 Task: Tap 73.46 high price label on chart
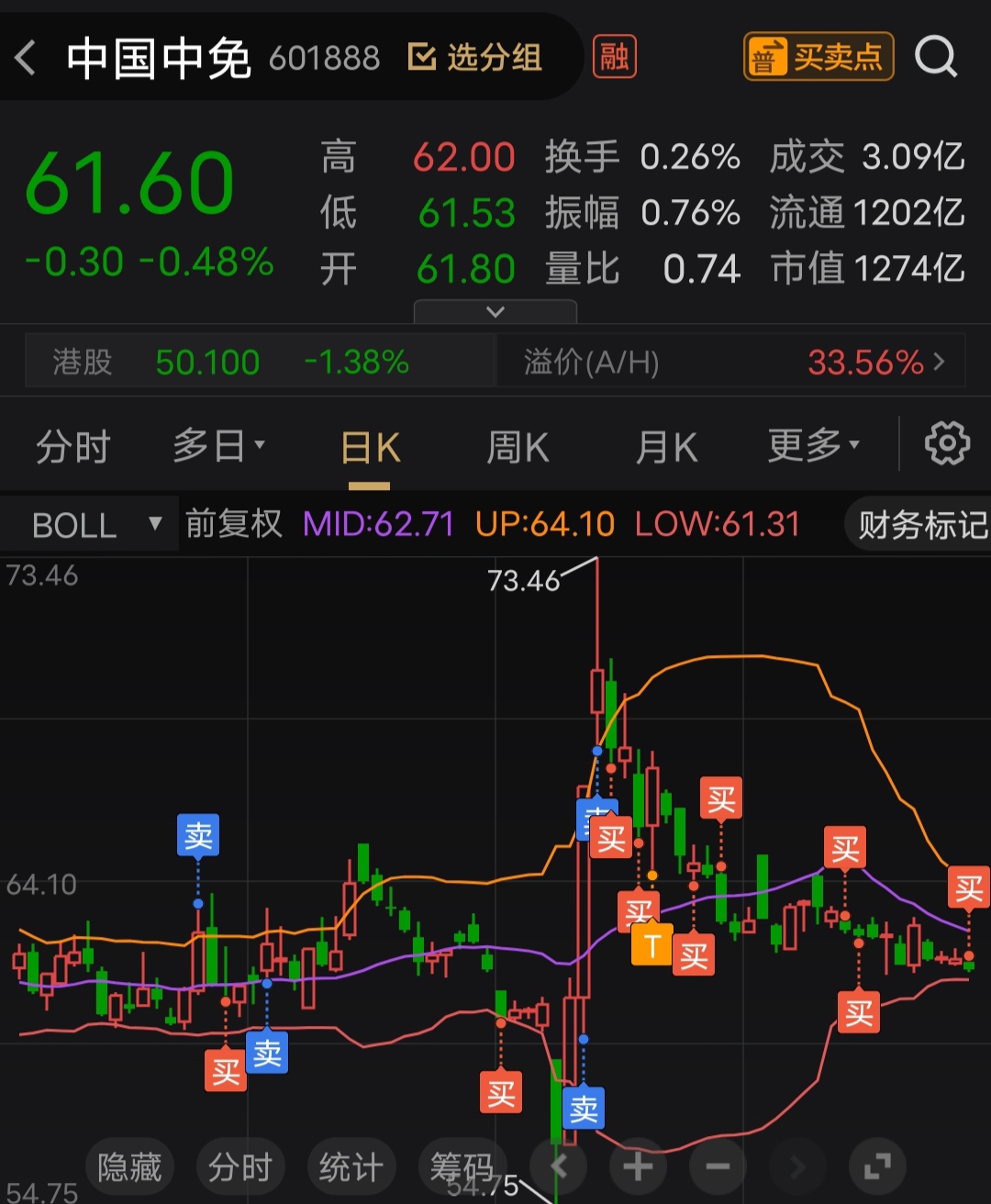click(523, 580)
